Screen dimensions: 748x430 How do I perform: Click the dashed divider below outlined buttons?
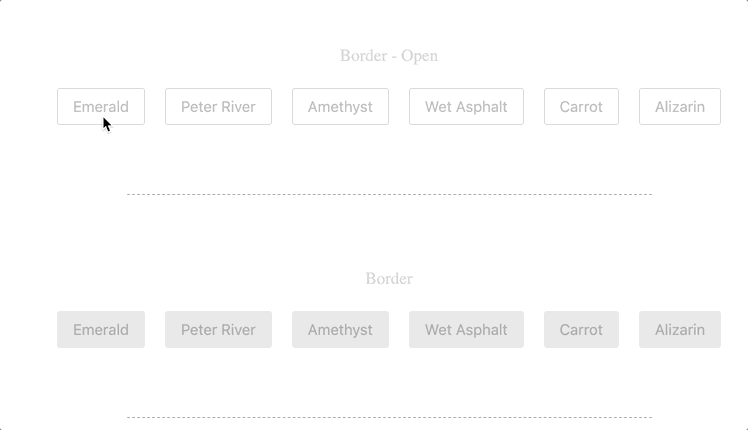click(x=388, y=194)
